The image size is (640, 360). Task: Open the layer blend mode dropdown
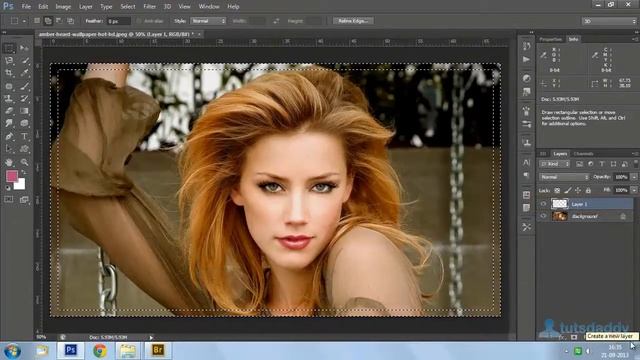(x=564, y=177)
